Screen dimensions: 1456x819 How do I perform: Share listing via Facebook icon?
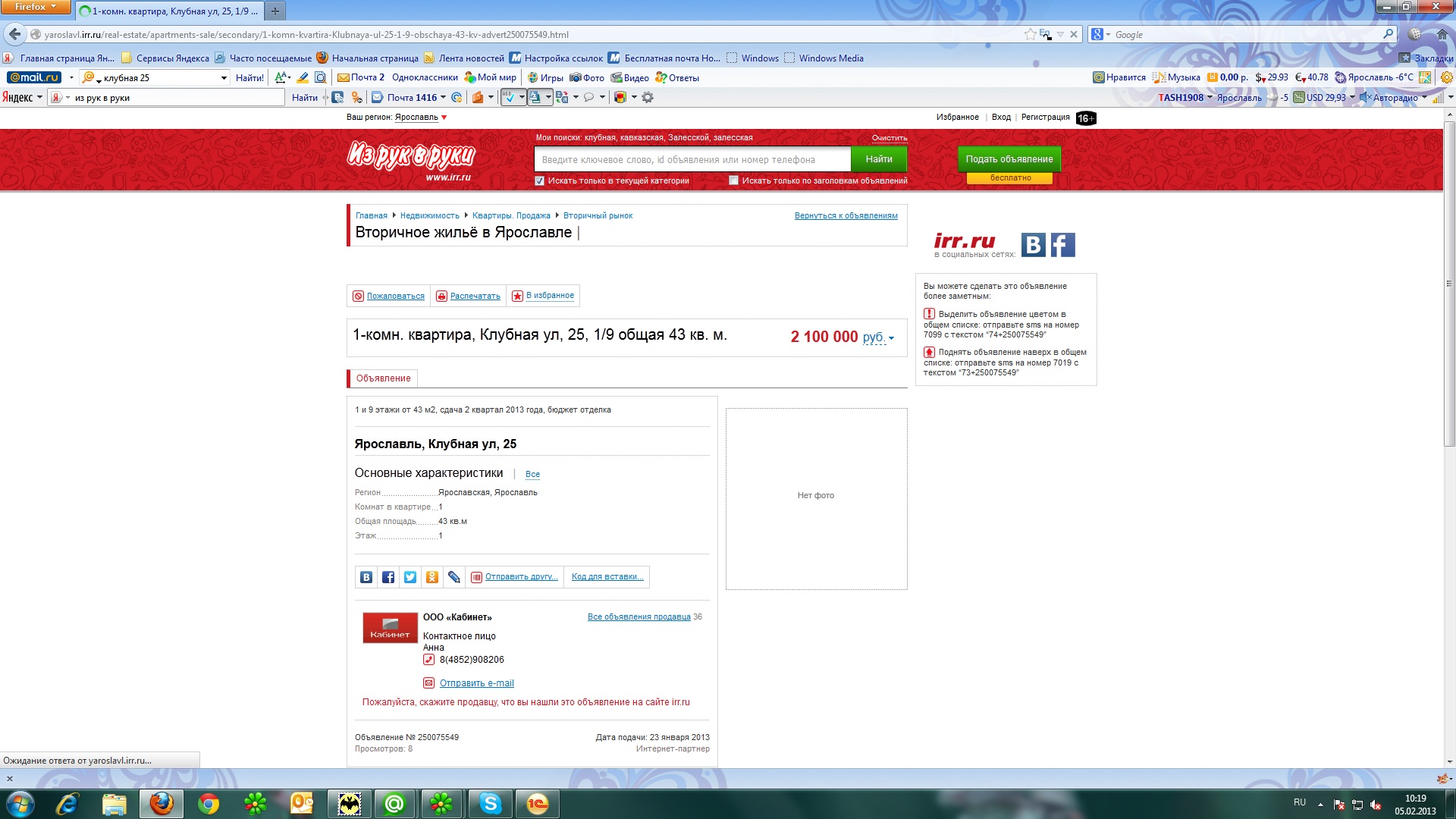(x=388, y=577)
